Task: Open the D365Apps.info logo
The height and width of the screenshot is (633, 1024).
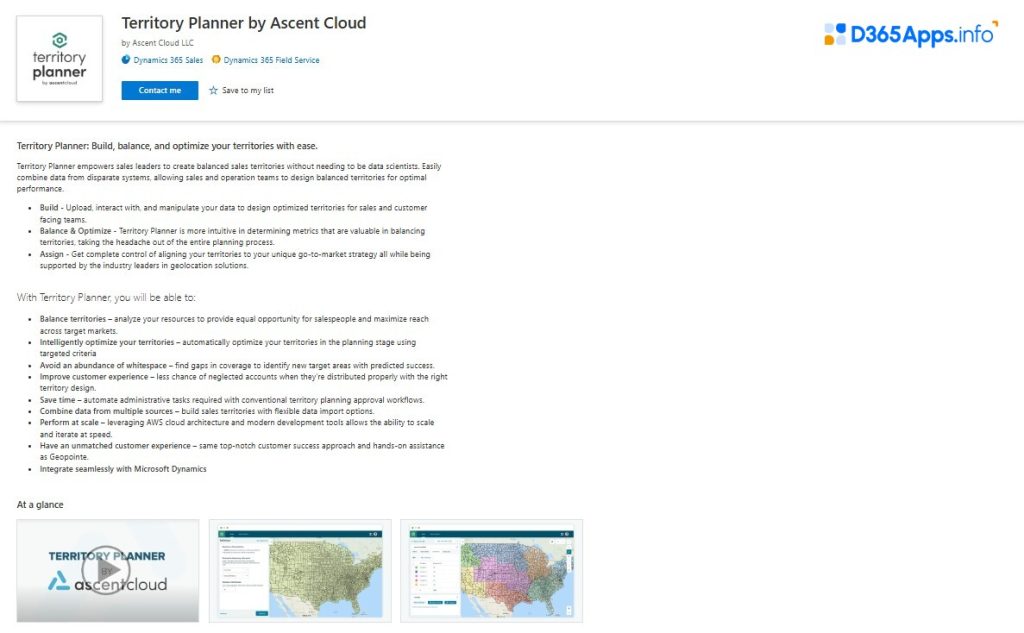Action: click(x=911, y=33)
